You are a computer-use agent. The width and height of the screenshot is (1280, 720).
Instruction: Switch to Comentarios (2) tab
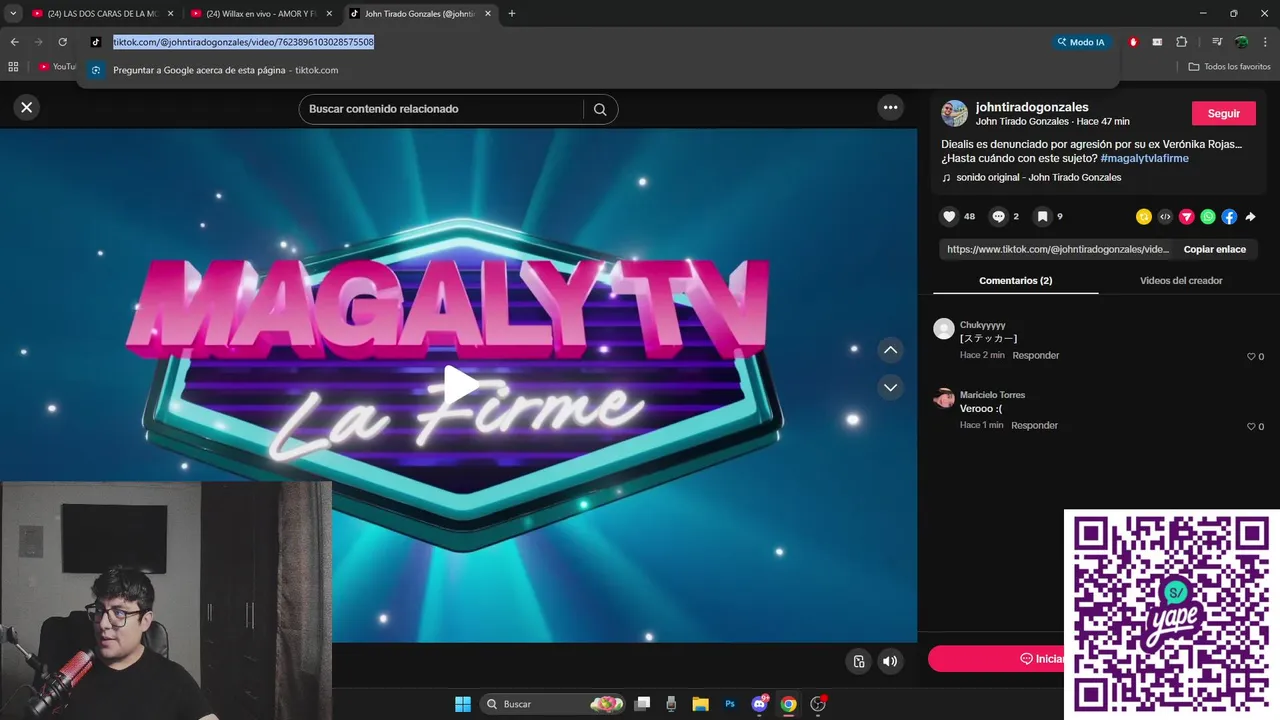(1015, 281)
